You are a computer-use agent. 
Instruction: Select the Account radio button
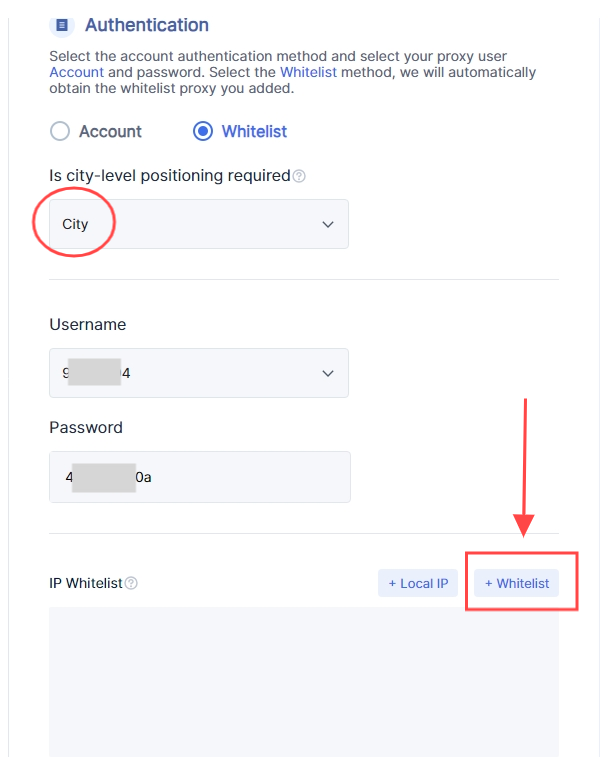point(60,131)
